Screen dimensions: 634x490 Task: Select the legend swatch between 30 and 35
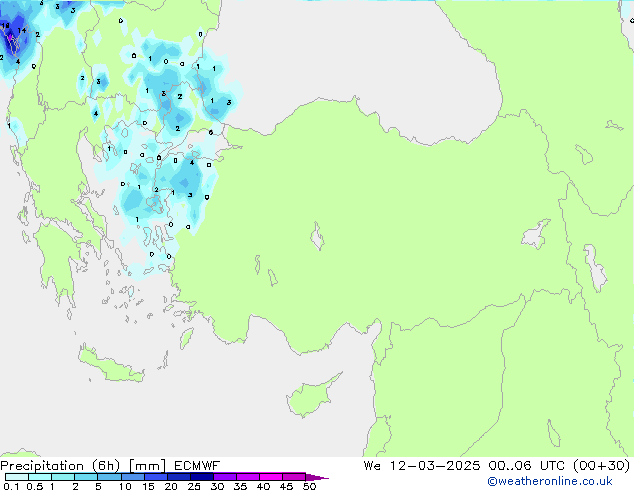click(x=225, y=477)
